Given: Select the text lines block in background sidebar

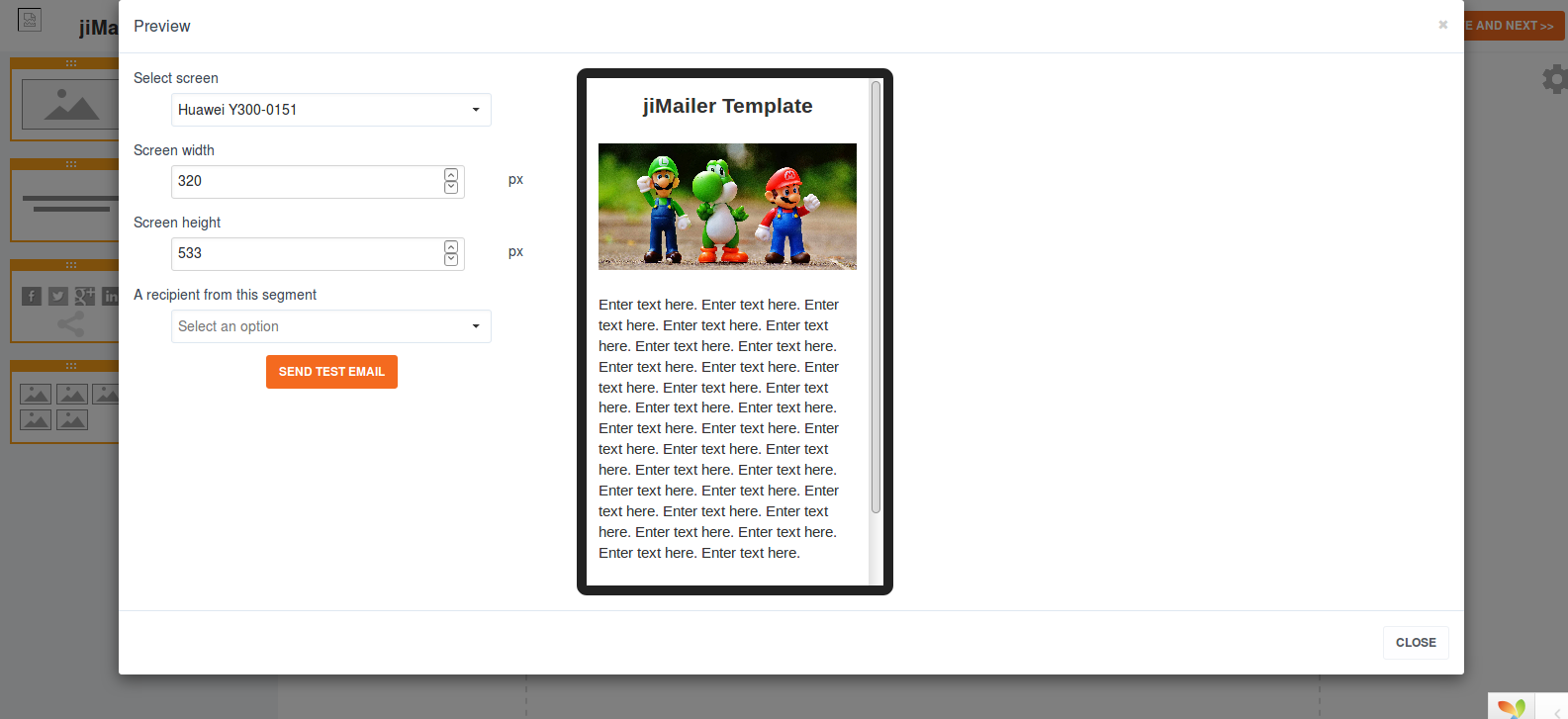Looking at the screenshot, I should point(64,200).
